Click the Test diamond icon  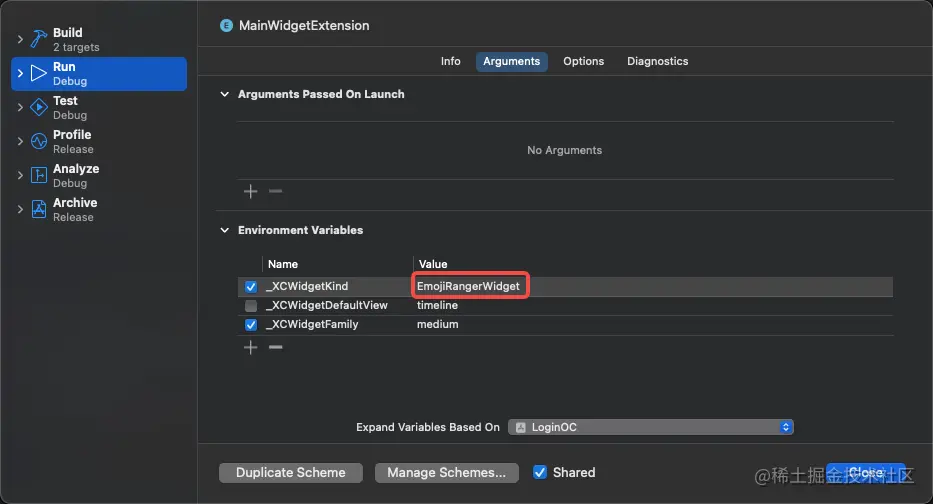coord(39,107)
